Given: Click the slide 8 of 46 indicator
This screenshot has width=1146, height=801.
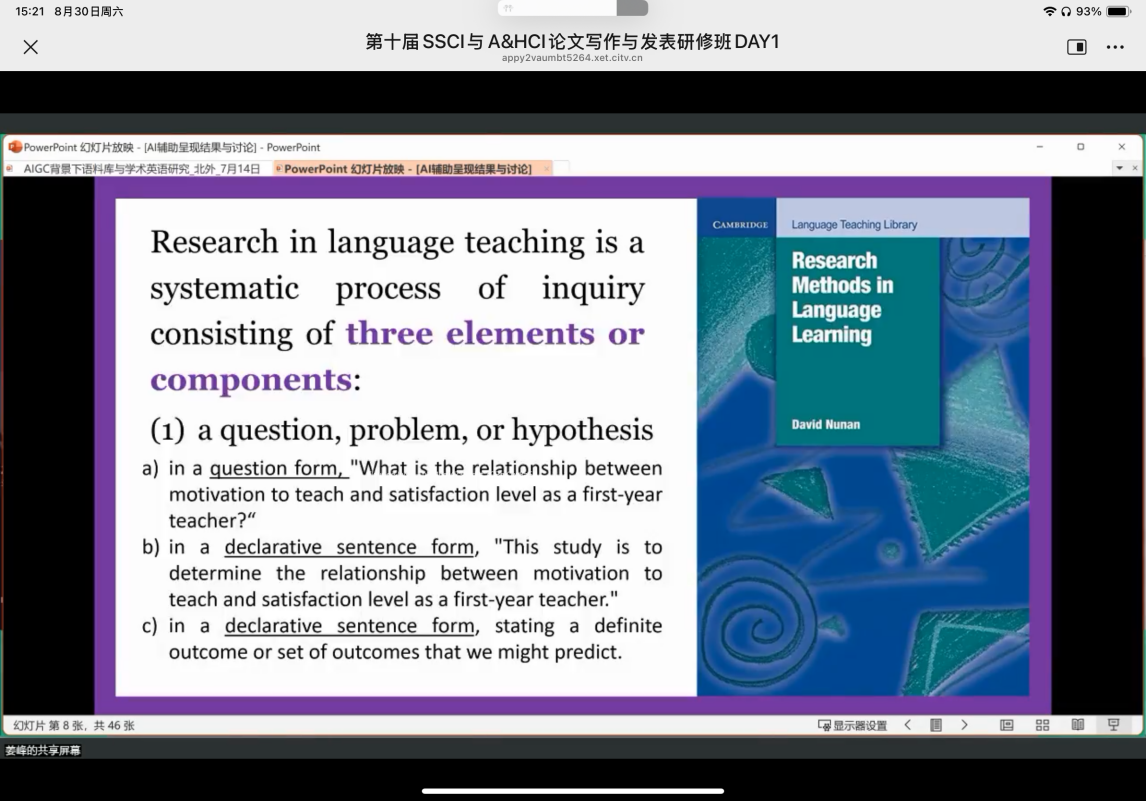Looking at the screenshot, I should (74, 725).
